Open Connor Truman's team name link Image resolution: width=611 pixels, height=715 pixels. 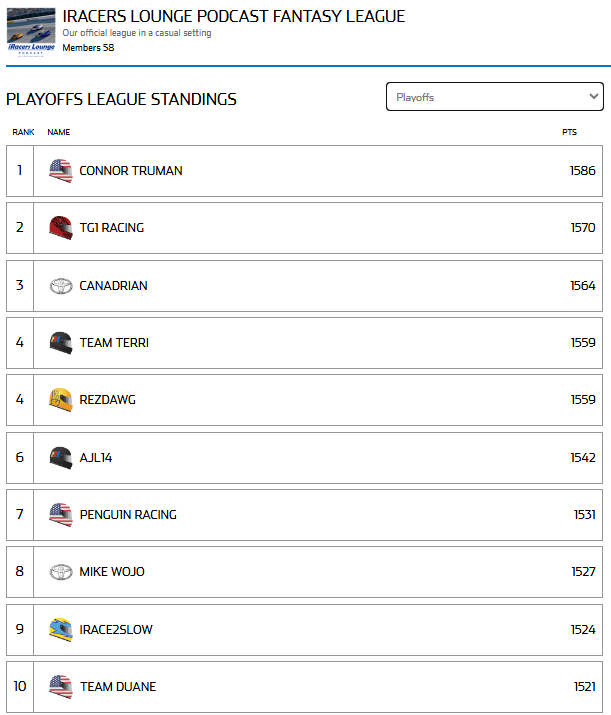pyautogui.click(x=131, y=171)
